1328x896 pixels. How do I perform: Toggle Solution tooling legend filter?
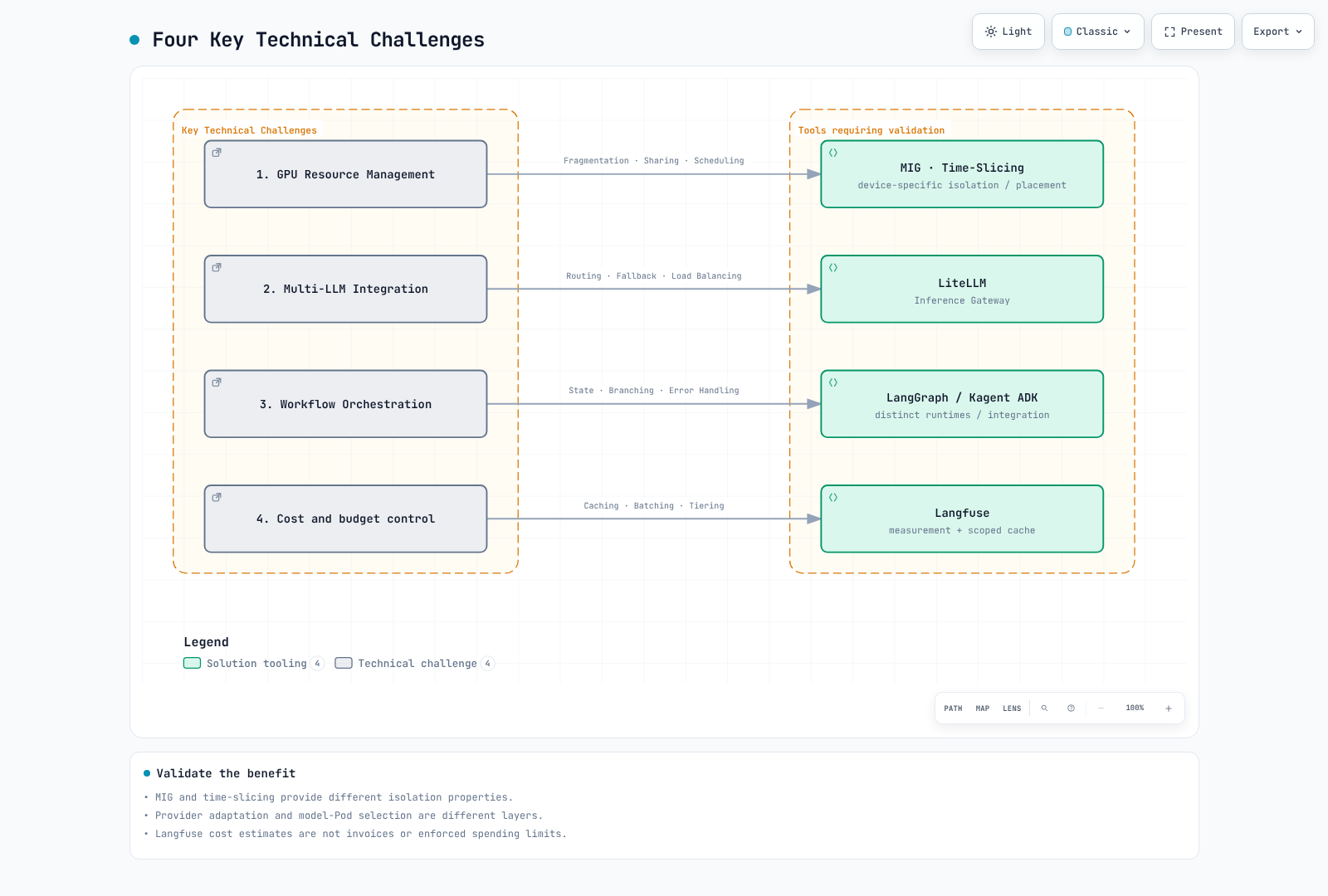254,663
